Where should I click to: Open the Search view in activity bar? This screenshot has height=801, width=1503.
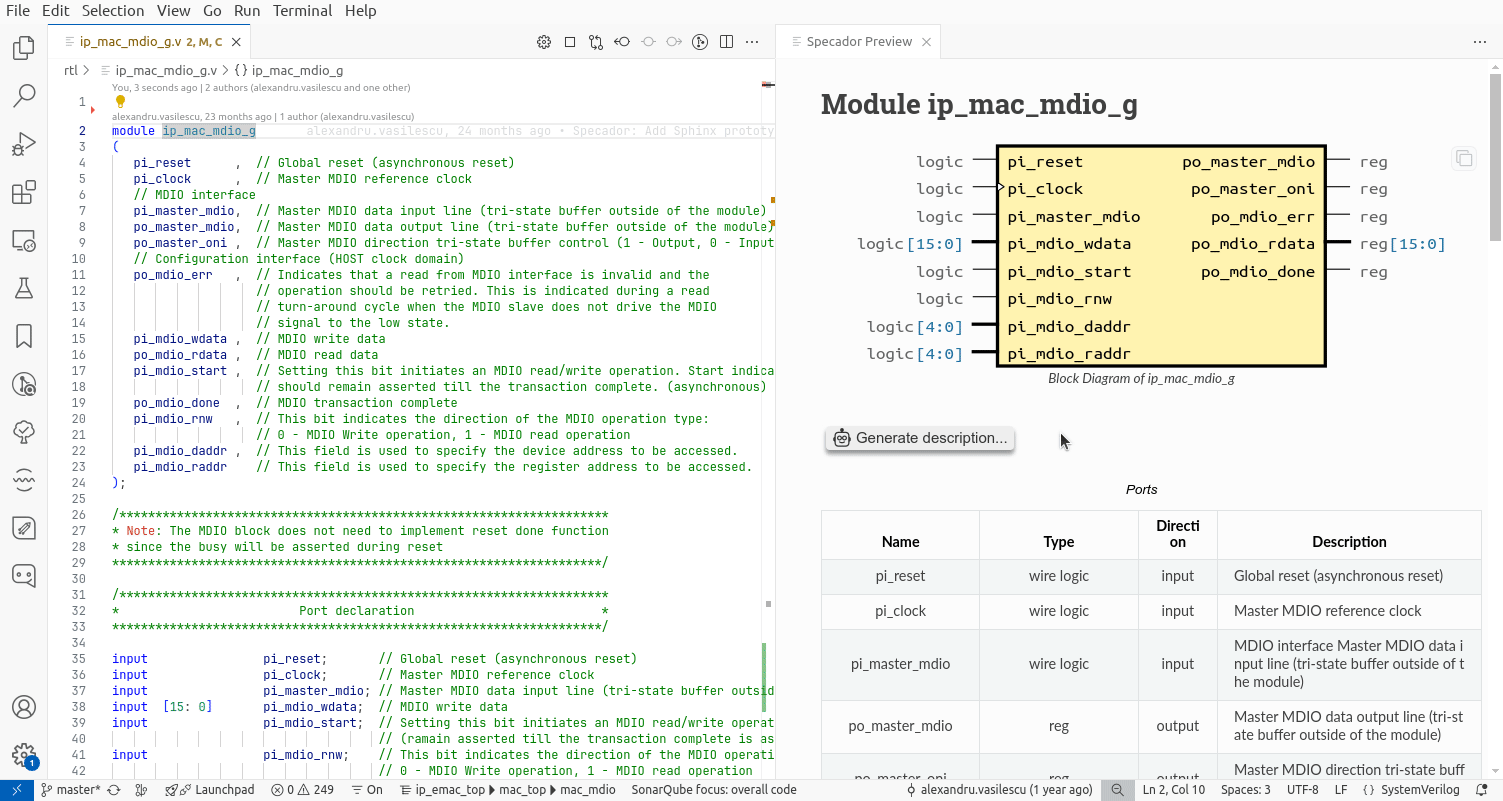[x=24, y=96]
